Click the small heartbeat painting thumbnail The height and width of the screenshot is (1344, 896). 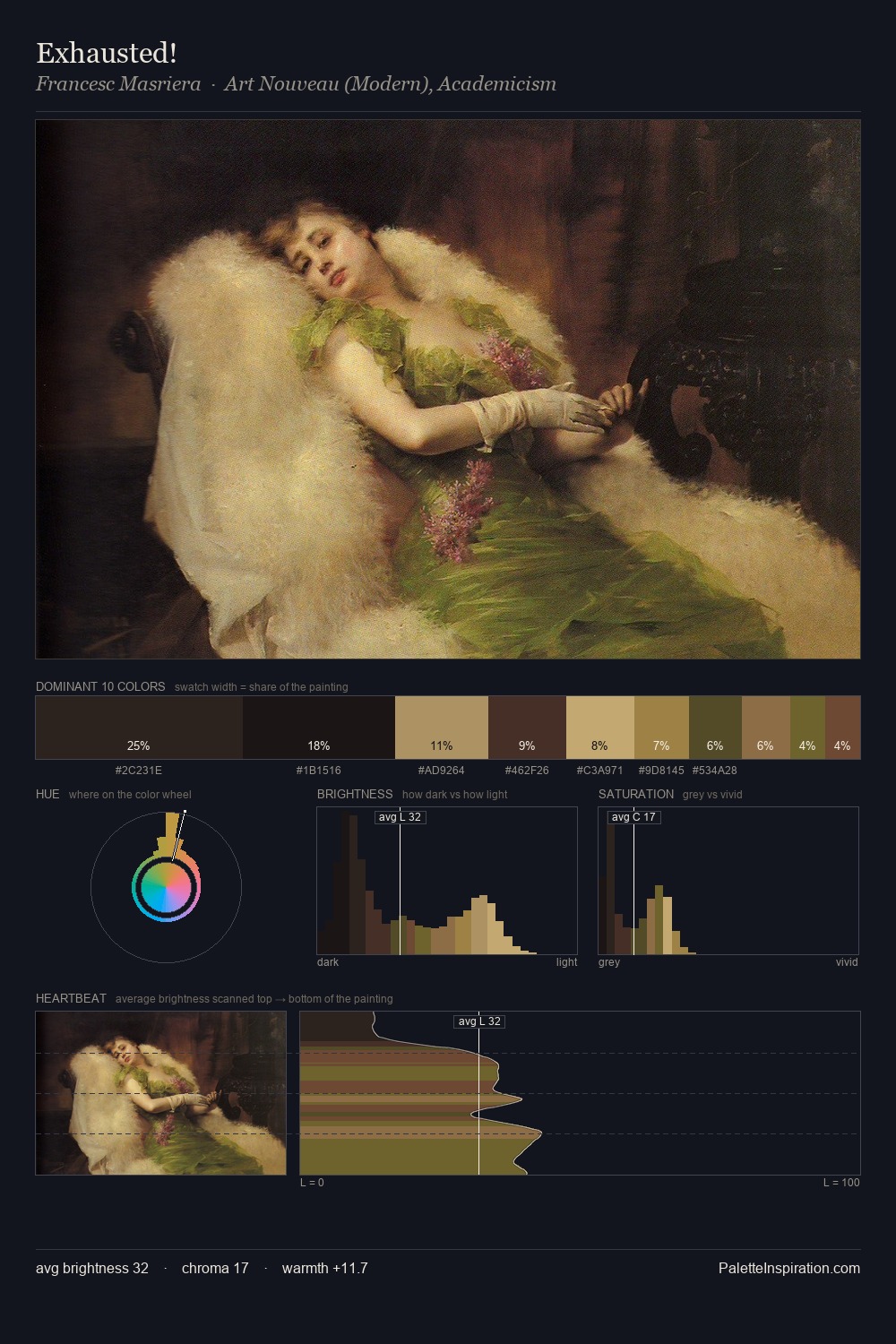[x=161, y=1093]
